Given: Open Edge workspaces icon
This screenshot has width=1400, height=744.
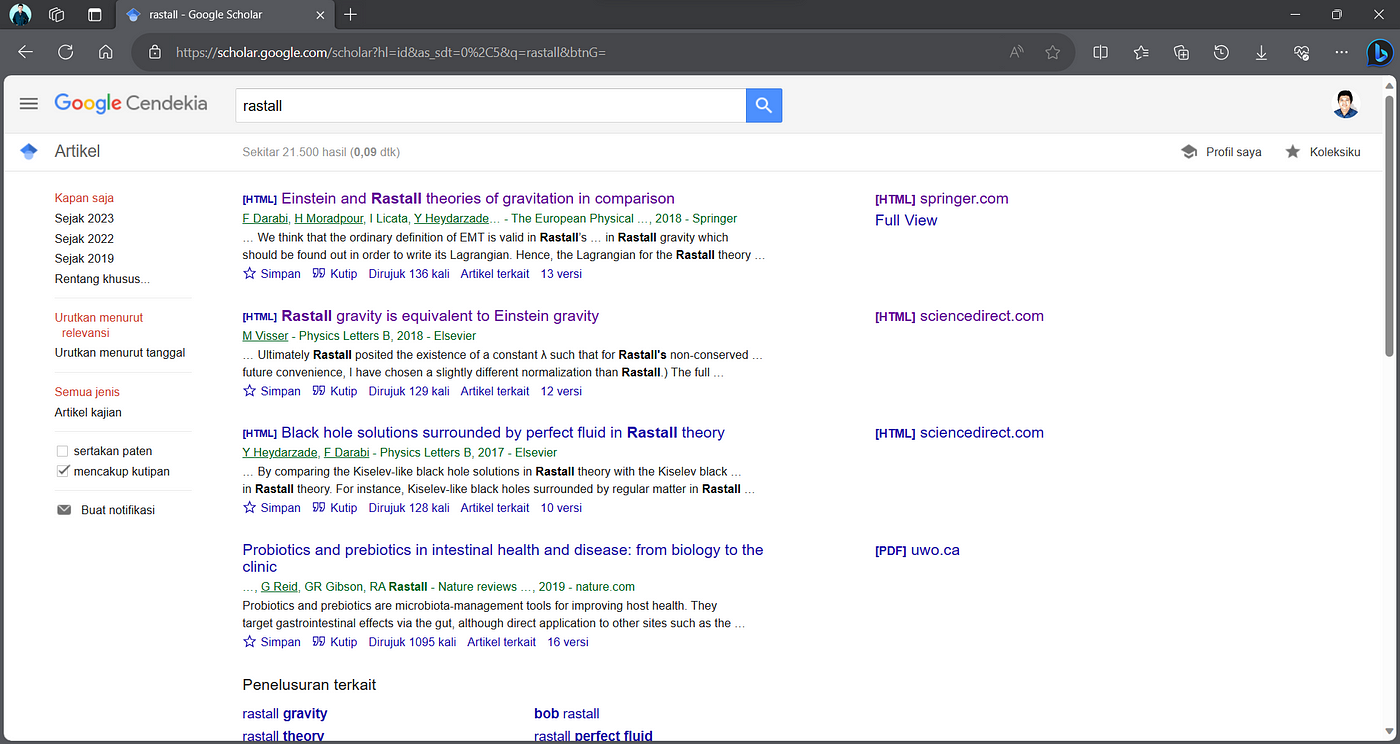Looking at the screenshot, I should click(57, 15).
